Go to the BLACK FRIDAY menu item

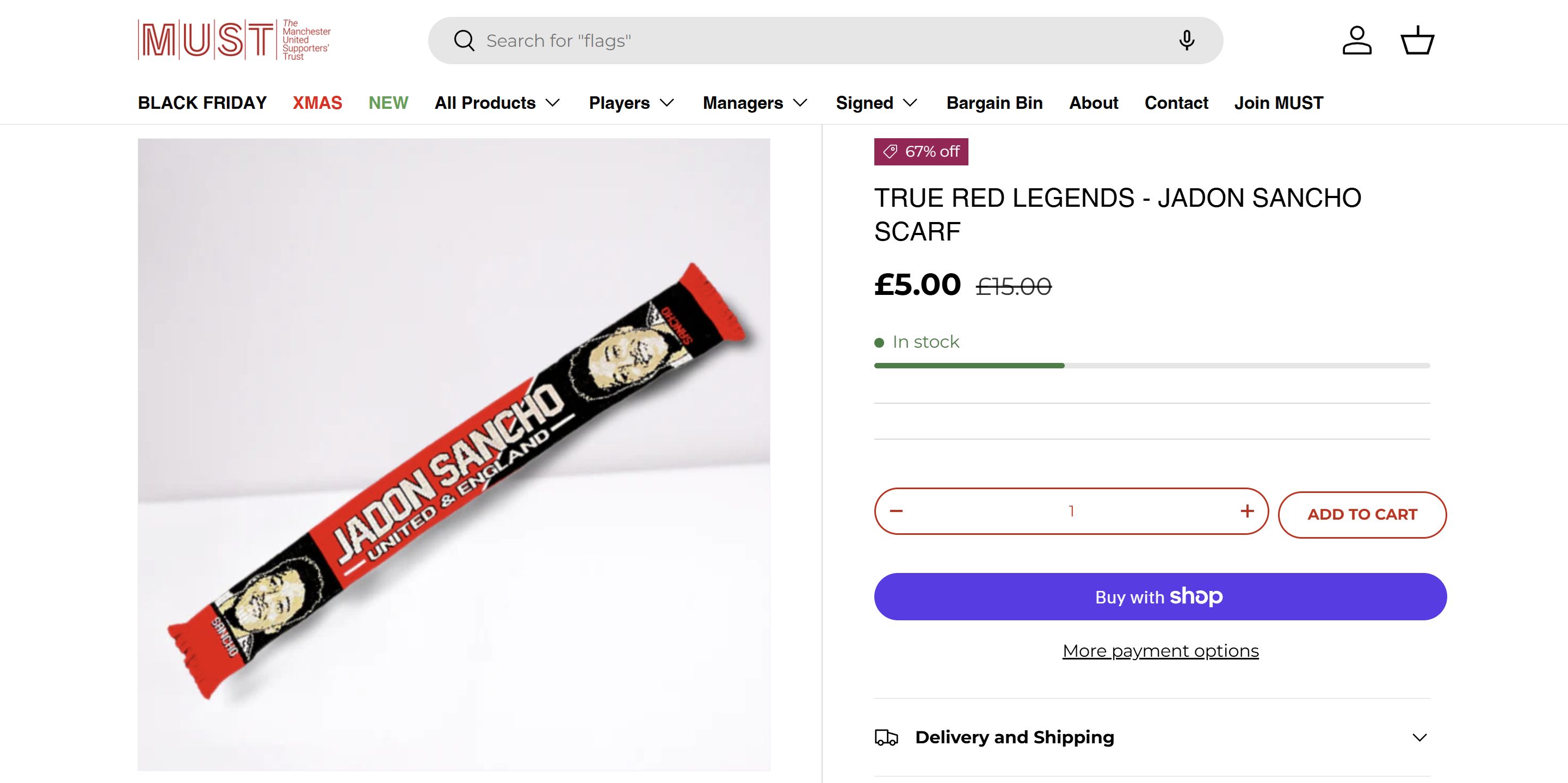click(x=202, y=103)
